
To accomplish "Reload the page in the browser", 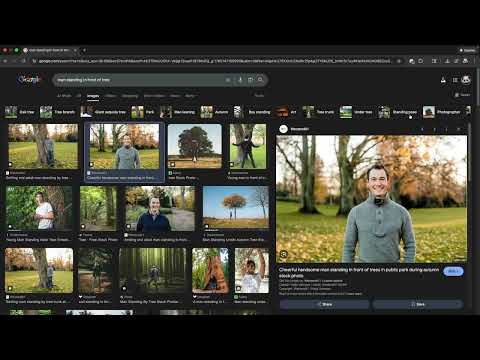I will tap(23, 61).
